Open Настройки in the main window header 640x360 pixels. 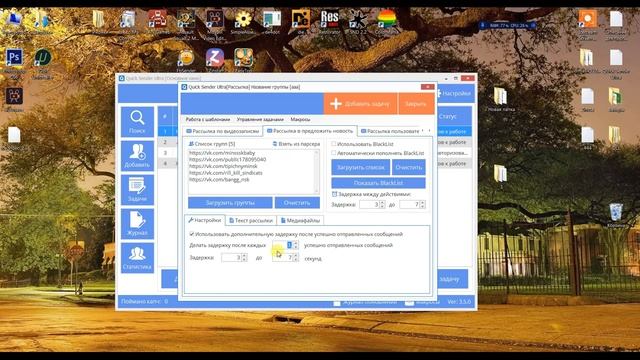point(454,93)
